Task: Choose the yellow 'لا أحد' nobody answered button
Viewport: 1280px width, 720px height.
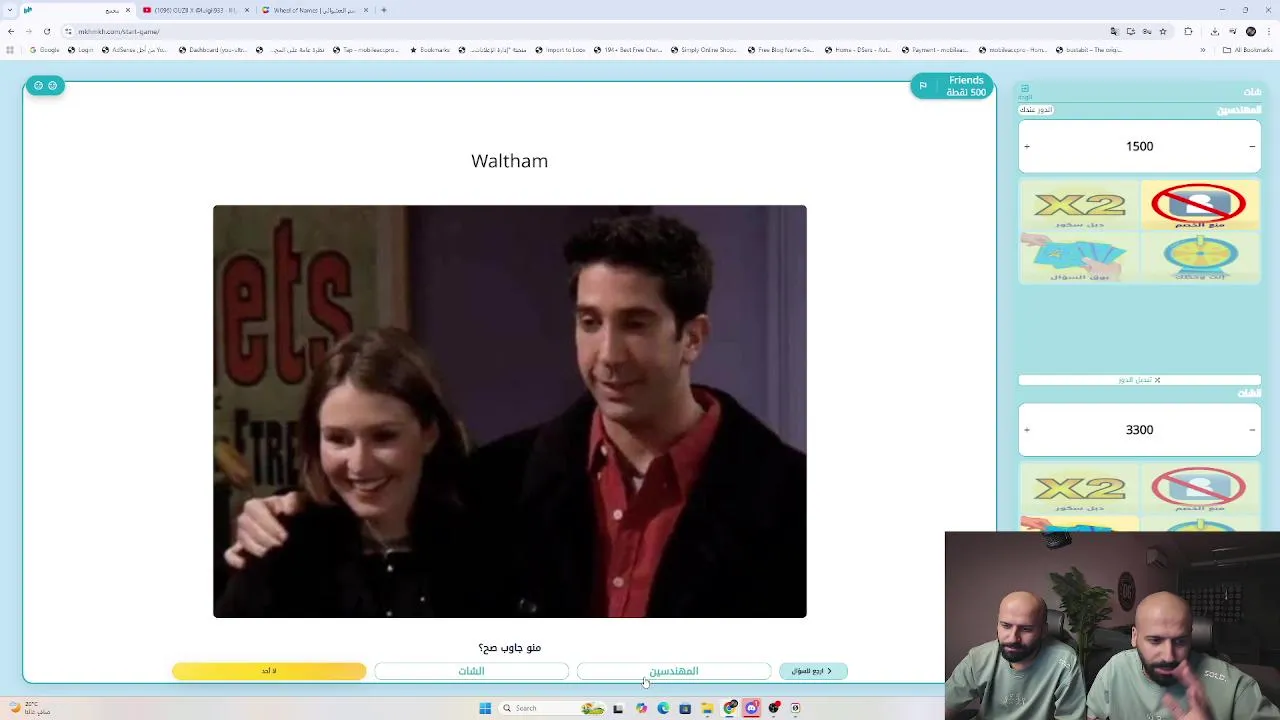Action: pos(269,671)
